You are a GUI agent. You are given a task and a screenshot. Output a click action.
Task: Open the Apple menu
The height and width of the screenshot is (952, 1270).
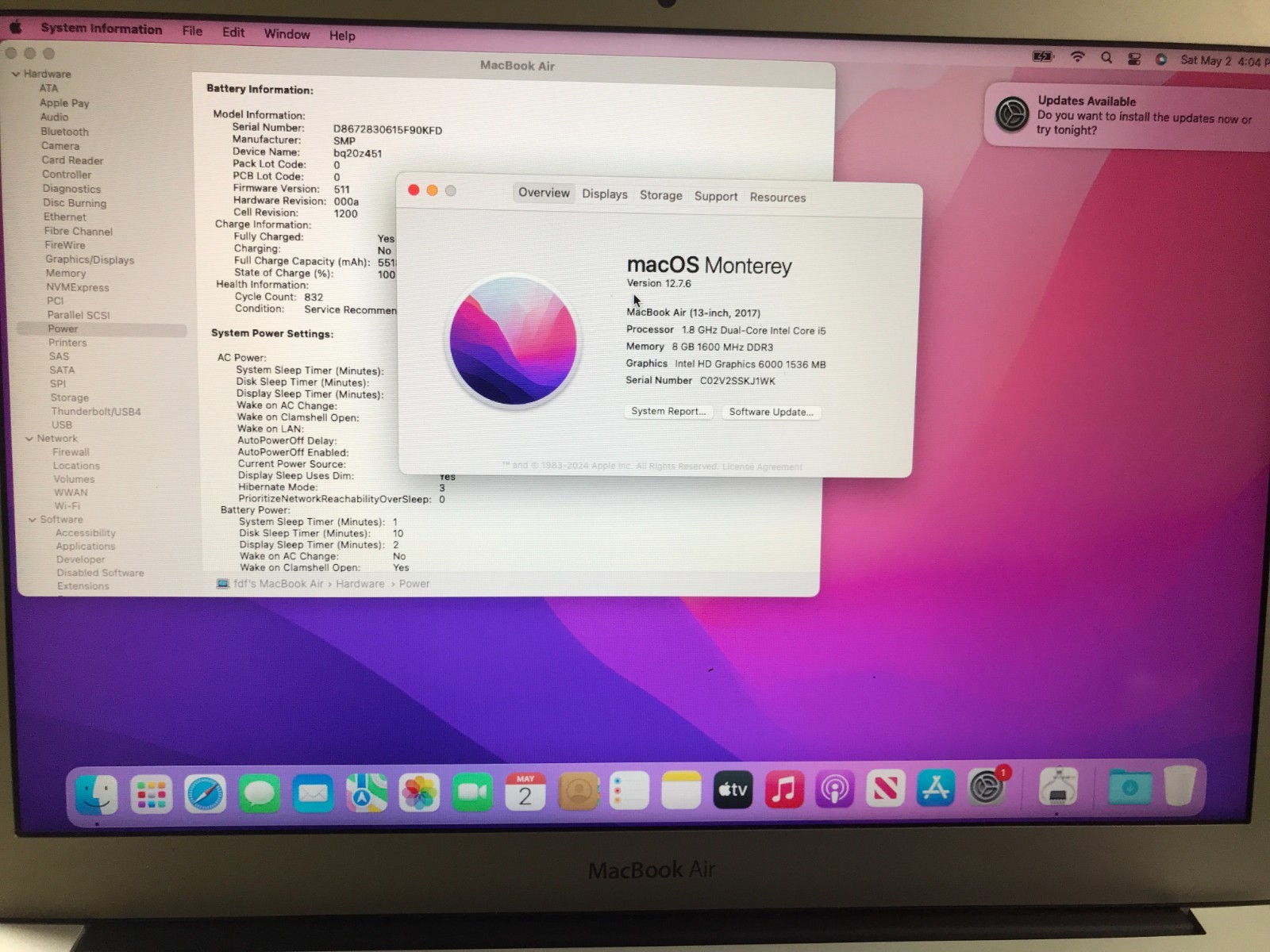pos(16,28)
